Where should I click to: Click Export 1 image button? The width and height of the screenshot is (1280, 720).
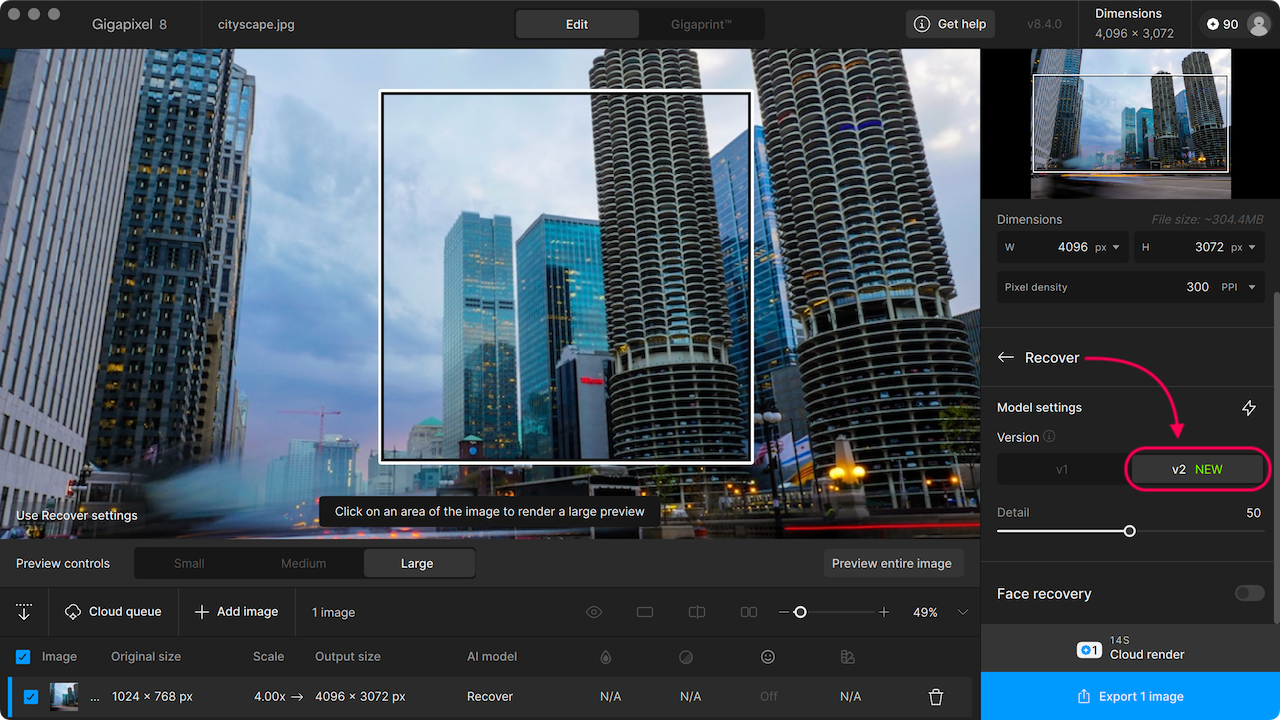1130,696
